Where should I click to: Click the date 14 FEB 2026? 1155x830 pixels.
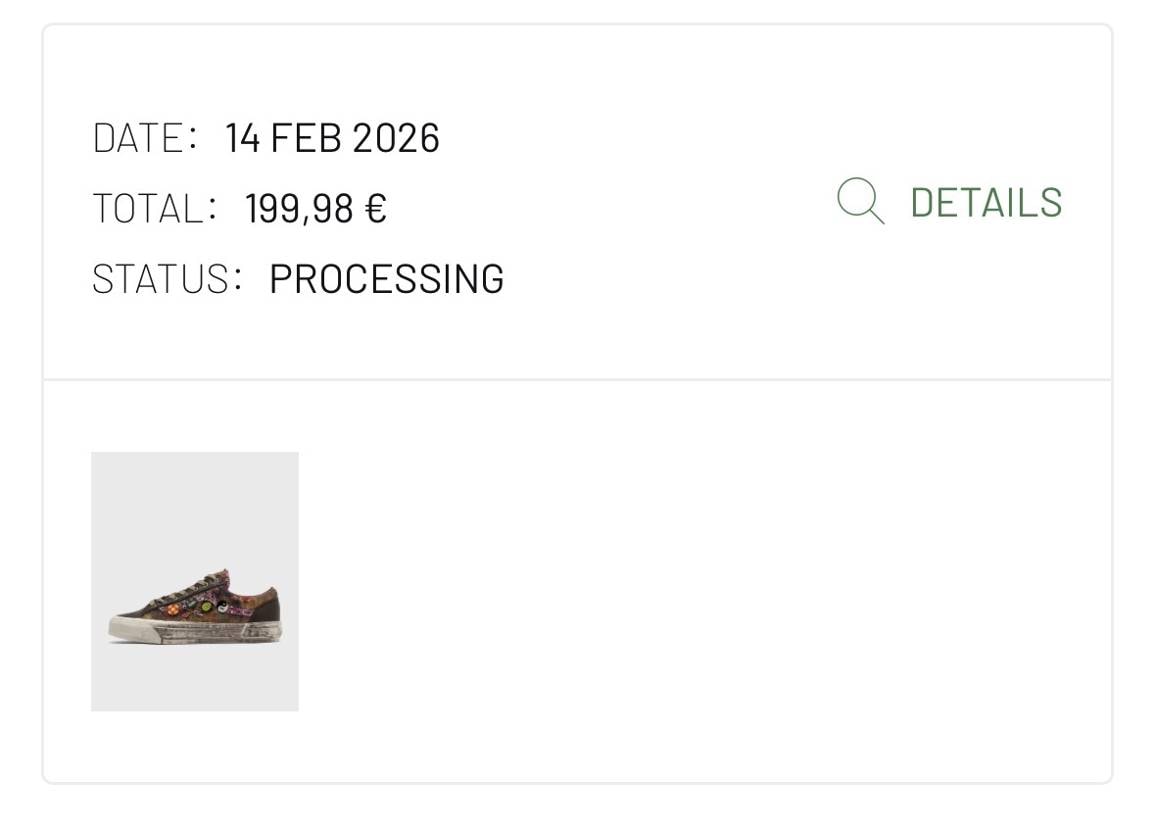pyautogui.click(x=332, y=139)
